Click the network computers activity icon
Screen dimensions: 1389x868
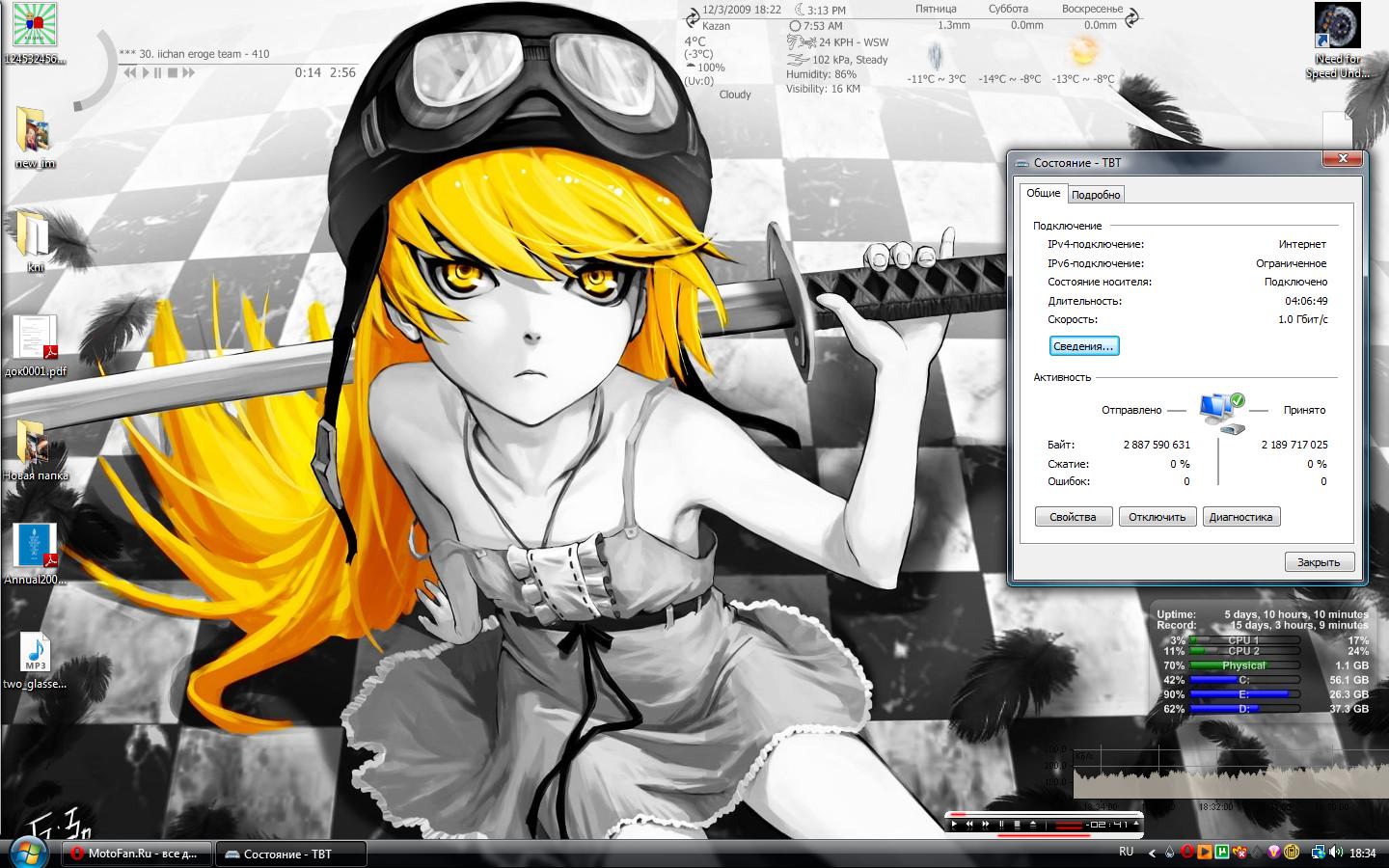click(x=1221, y=413)
